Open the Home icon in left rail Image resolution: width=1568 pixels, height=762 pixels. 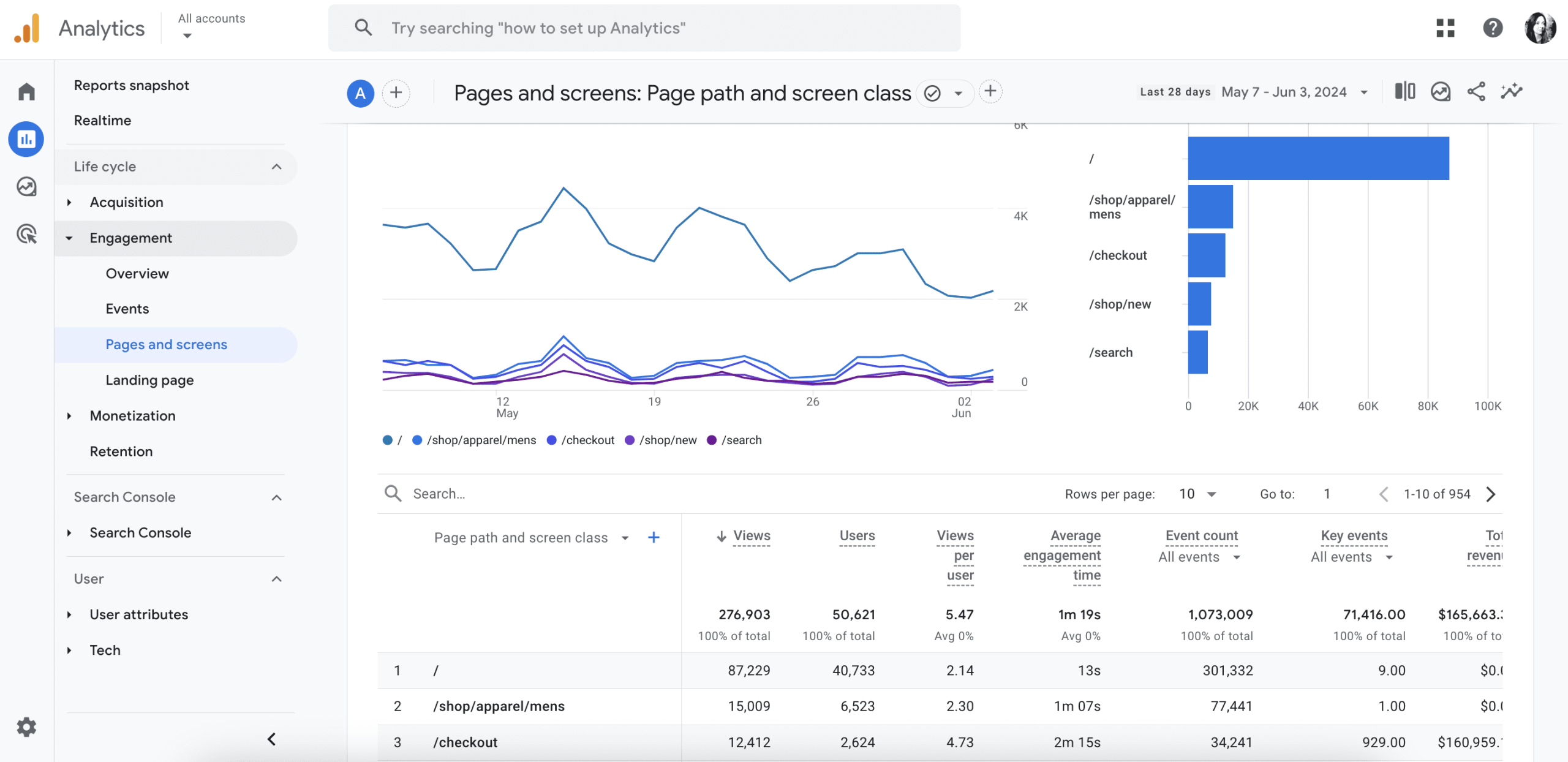(26, 92)
